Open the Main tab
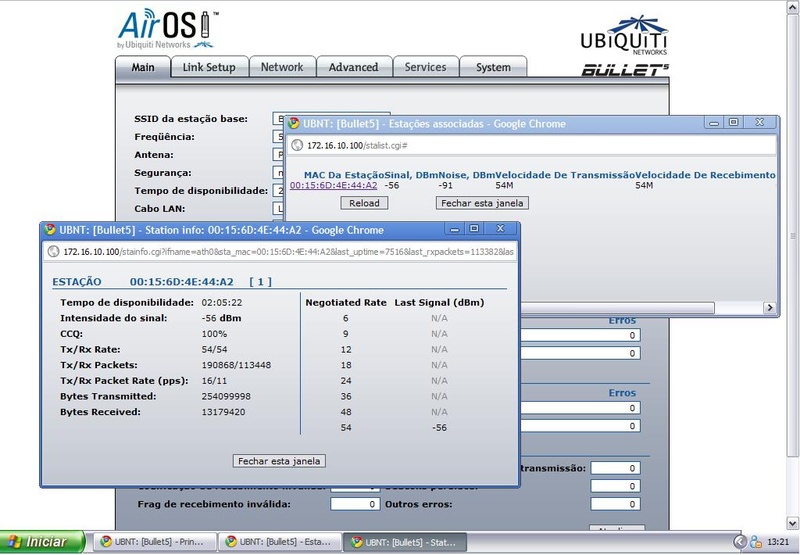Viewport: 800px width, 555px height. click(143, 67)
